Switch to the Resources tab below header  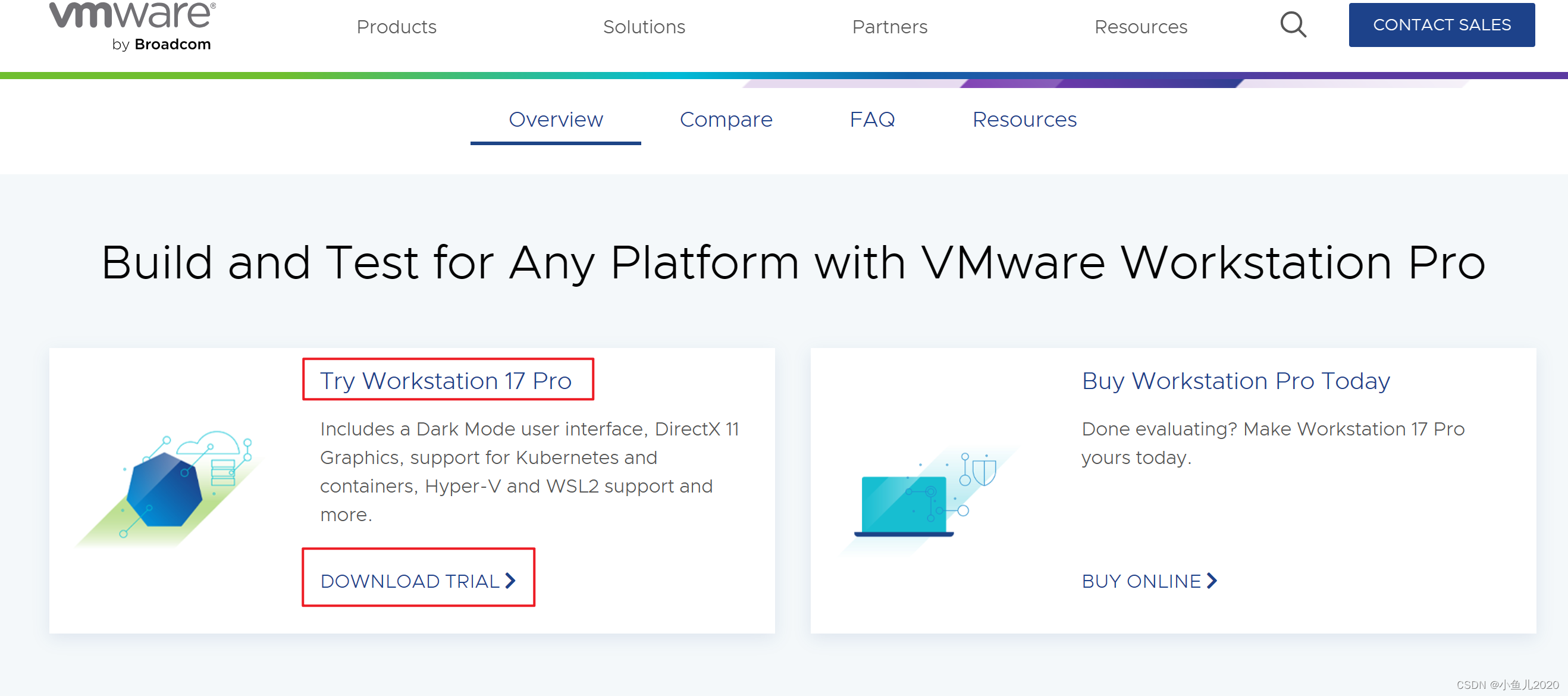1024,120
